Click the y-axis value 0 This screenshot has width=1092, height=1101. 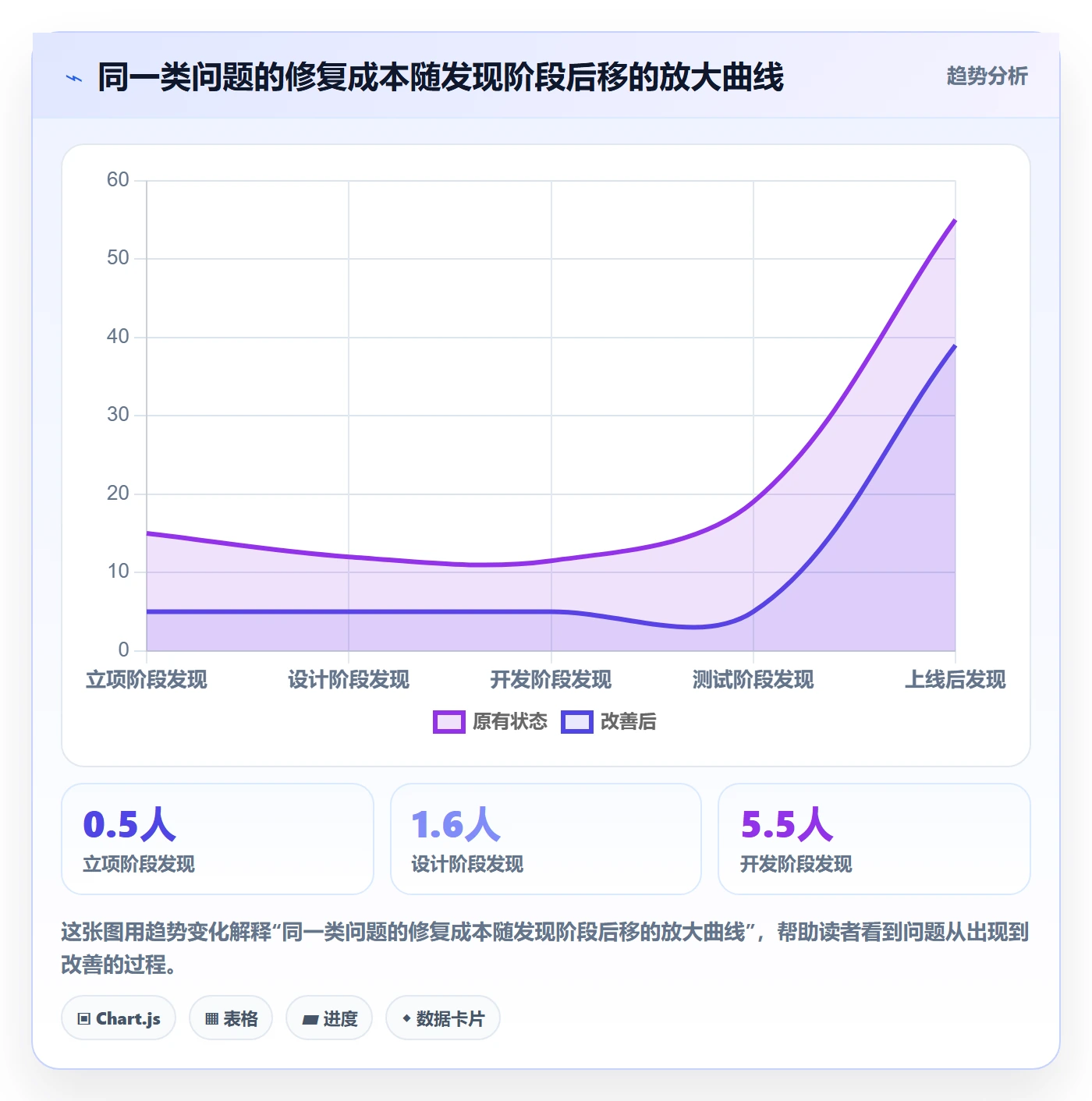(x=123, y=650)
